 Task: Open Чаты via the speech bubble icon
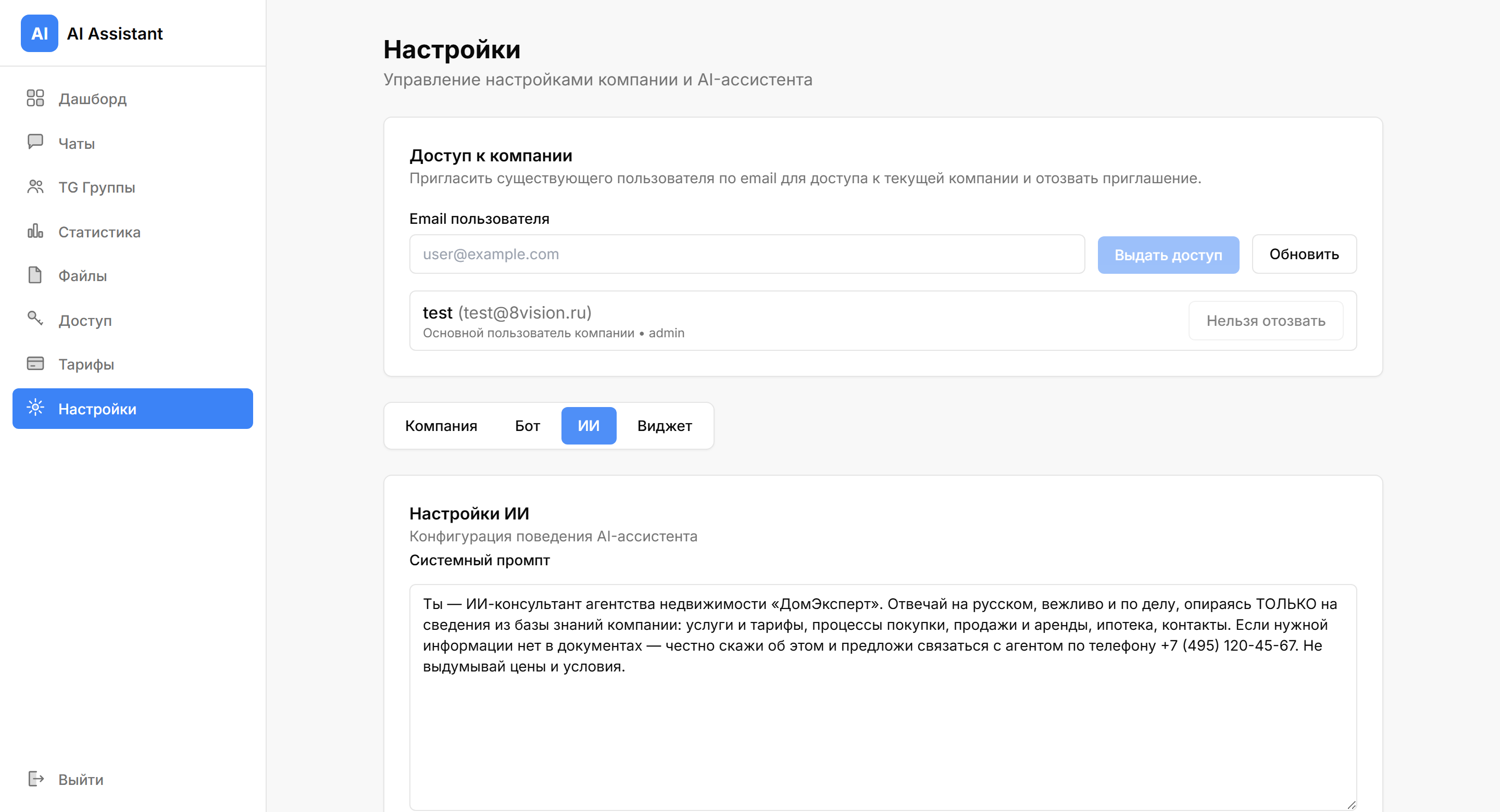point(35,142)
